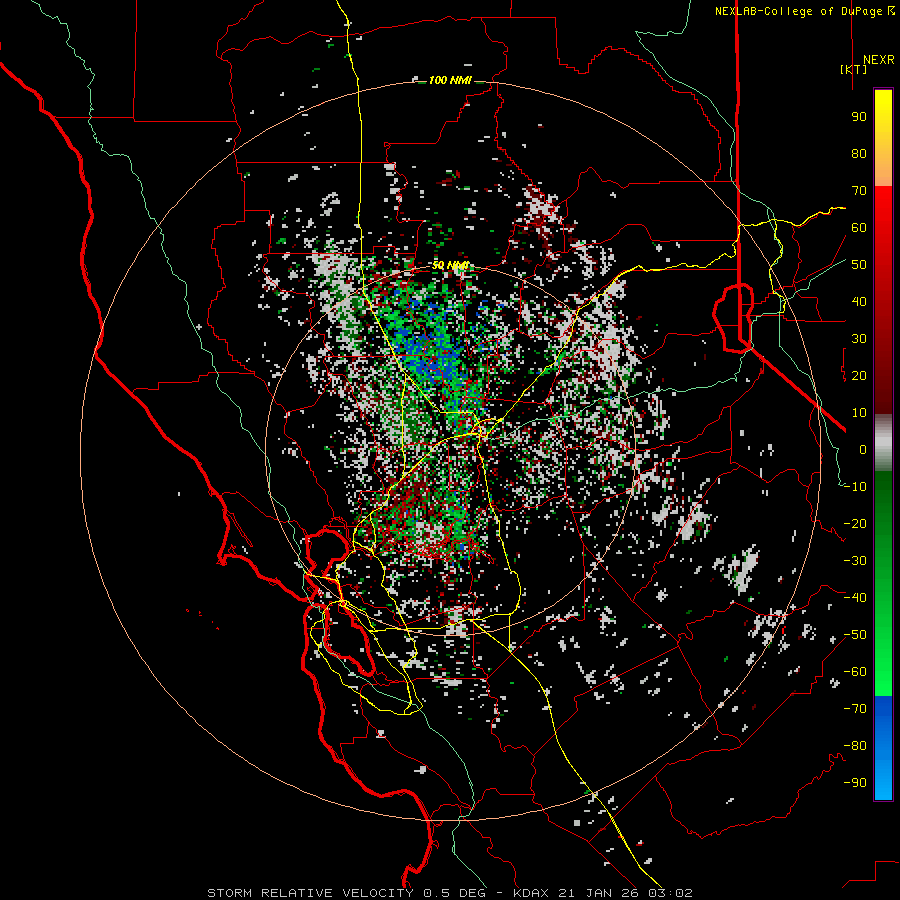The width and height of the screenshot is (900, 900).
Task: Select the -20 scale value
Action: pyautogui.click(x=855, y=524)
